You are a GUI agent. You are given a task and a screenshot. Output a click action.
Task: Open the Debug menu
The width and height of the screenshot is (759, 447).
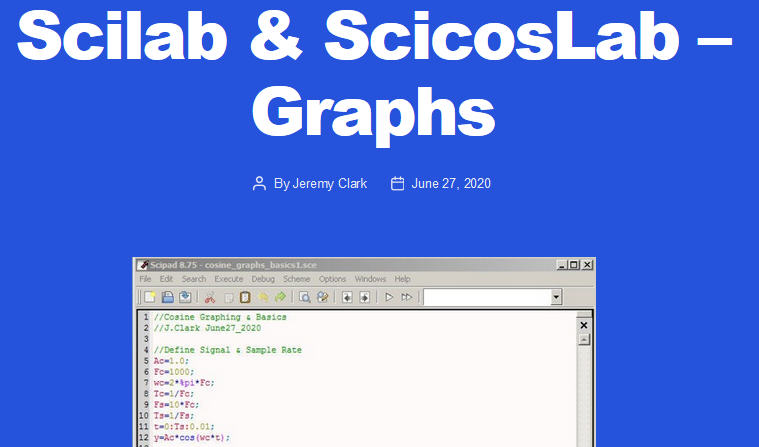[263, 279]
